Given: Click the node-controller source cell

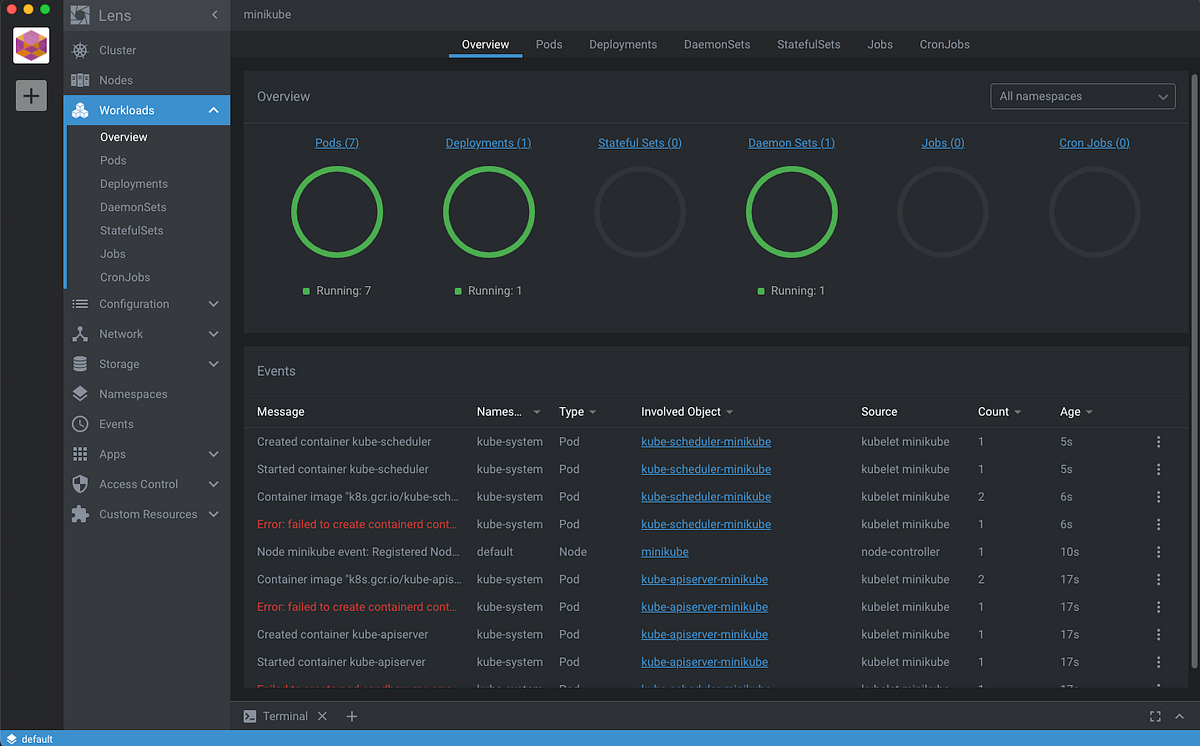Looking at the screenshot, I should 900,552.
